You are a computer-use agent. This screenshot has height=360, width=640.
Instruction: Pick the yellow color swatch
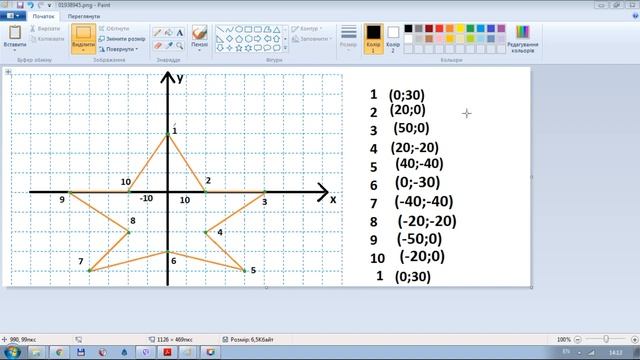[460, 28]
